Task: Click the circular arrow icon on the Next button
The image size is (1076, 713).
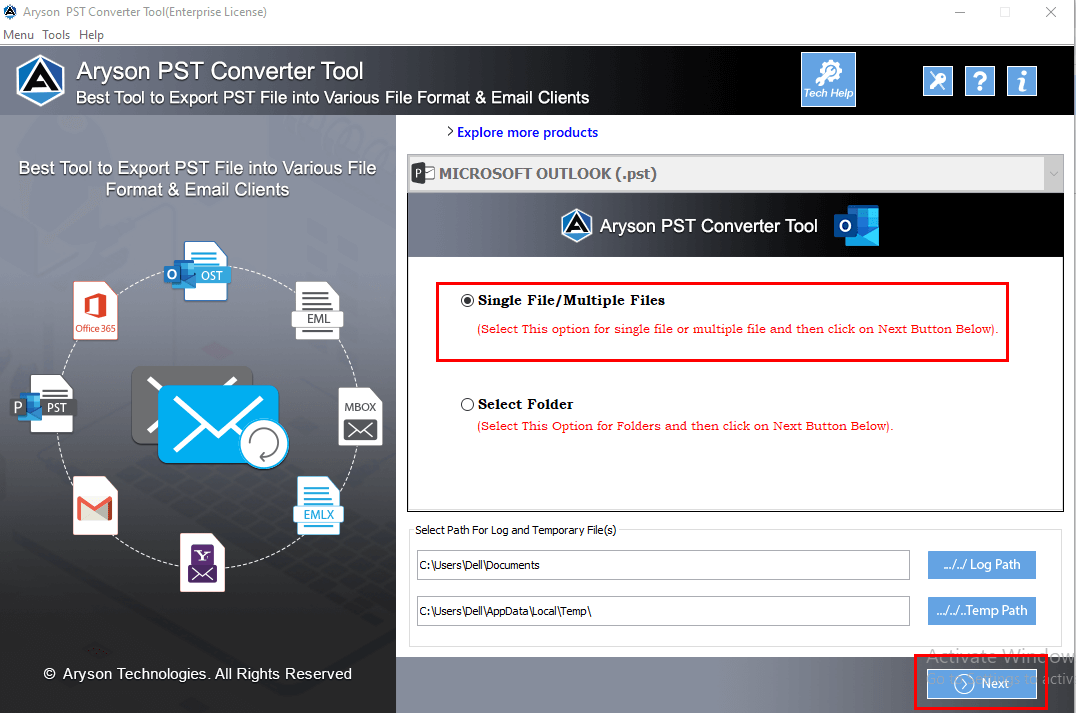Action: coord(963,684)
